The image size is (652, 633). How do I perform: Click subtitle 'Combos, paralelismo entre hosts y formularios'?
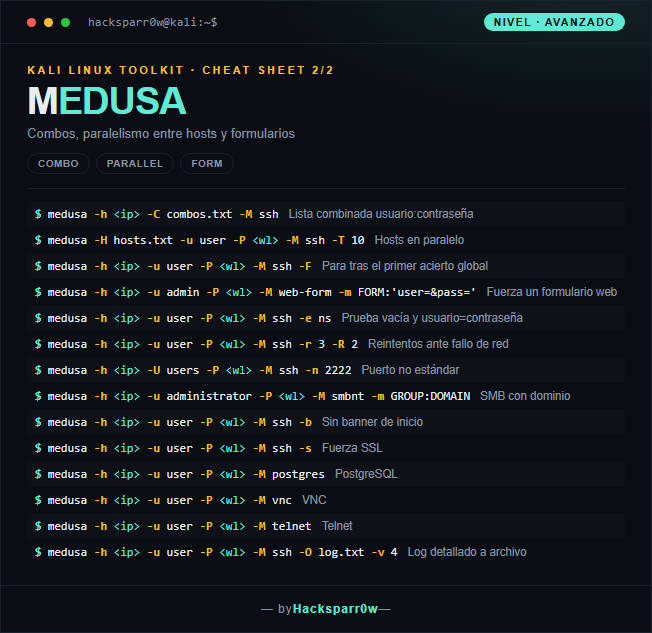click(161, 134)
